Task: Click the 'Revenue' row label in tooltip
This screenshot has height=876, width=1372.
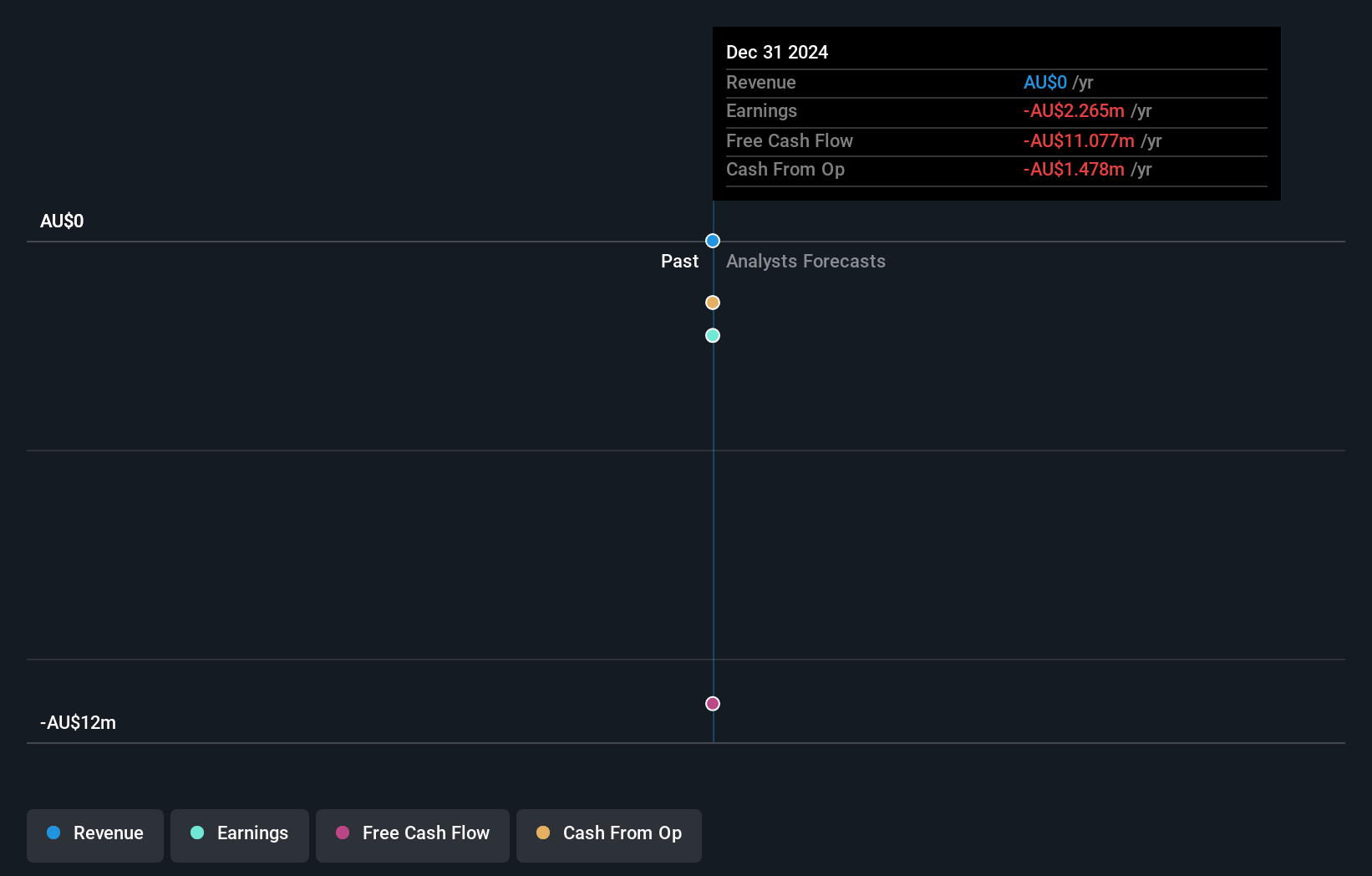Action: [x=761, y=82]
